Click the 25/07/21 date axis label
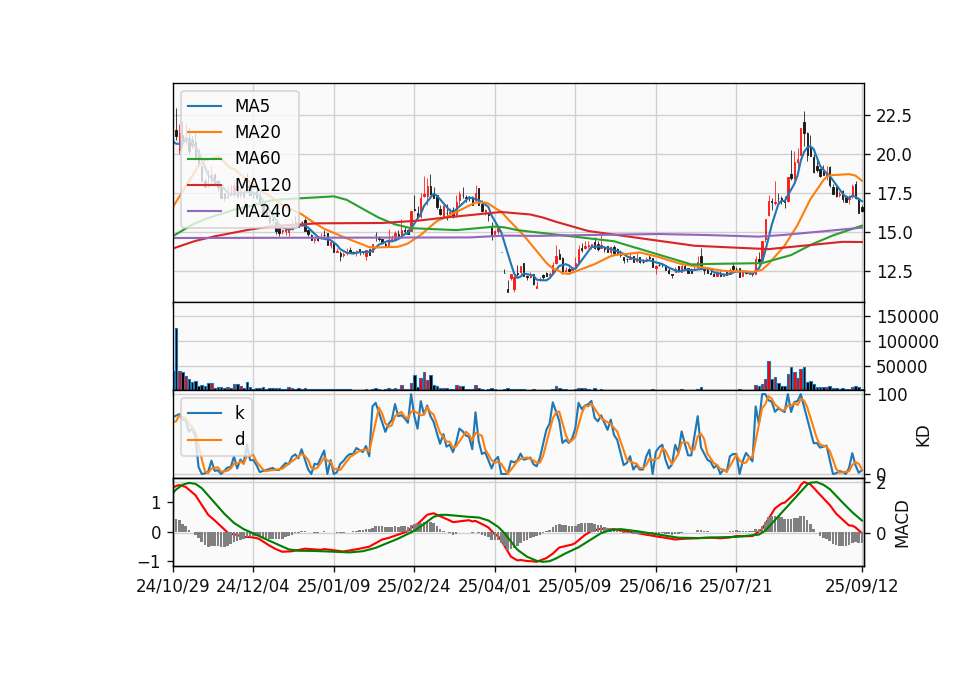This screenshot has width=960, height=690. [736, 586]
